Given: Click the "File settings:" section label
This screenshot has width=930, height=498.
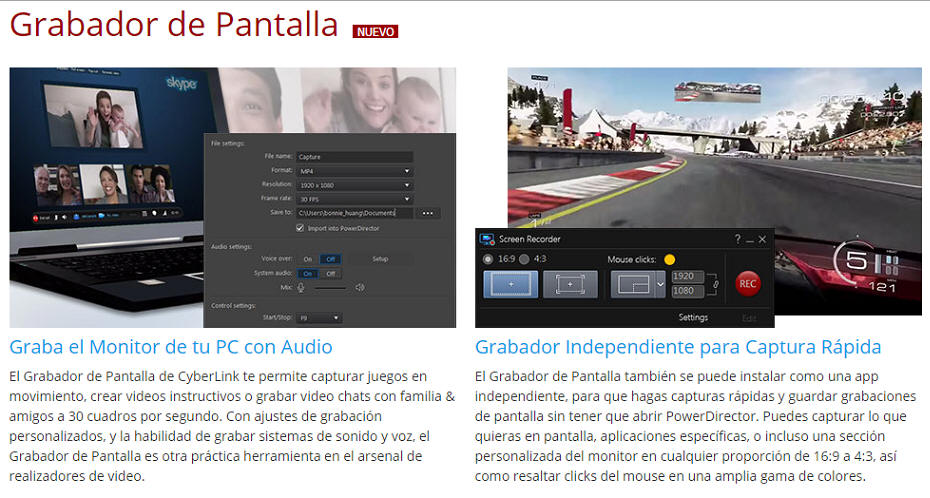Looking at the screenshot, I should coord(228,143).
